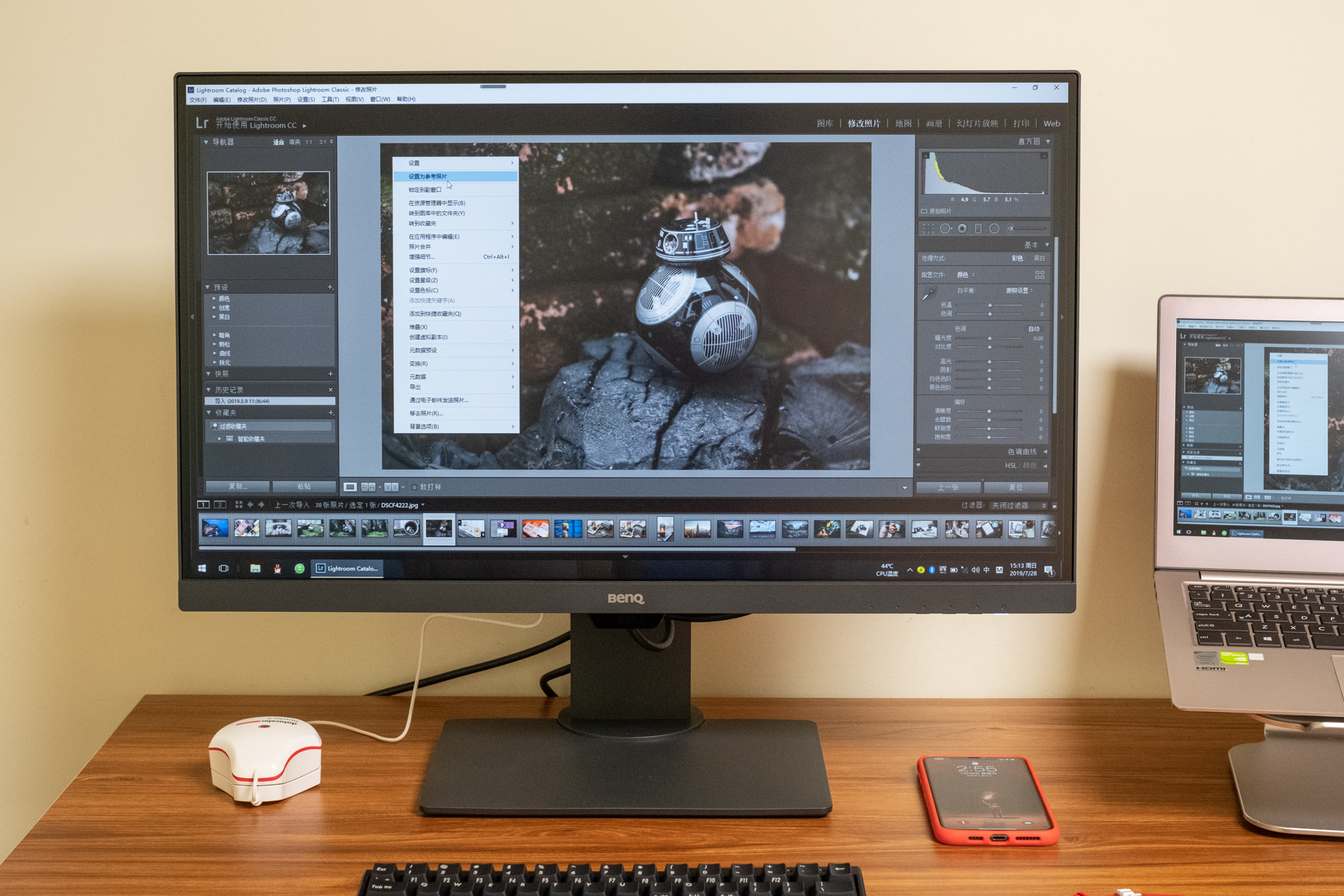
Task: Select the crop overlay tool
Action: pos(928,229)
